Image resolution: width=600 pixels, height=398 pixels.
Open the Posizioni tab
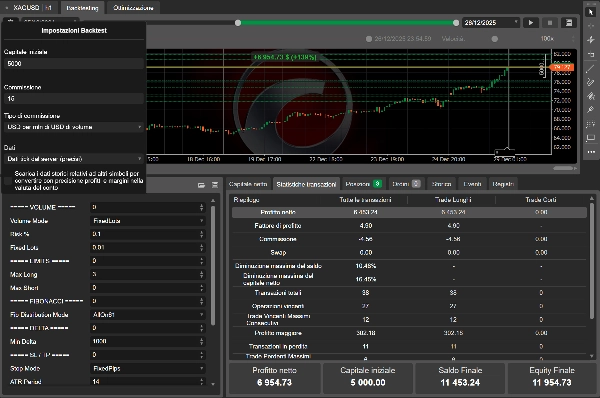coord(363,184)
